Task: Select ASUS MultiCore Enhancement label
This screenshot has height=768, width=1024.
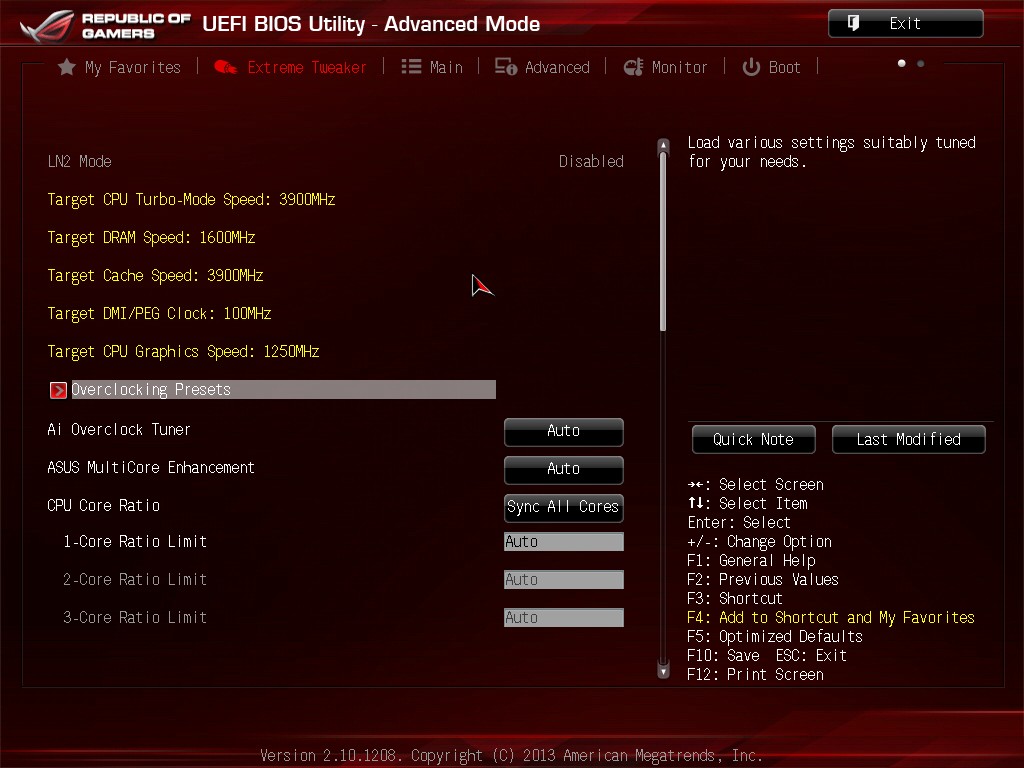Action: tap(151, 468)
